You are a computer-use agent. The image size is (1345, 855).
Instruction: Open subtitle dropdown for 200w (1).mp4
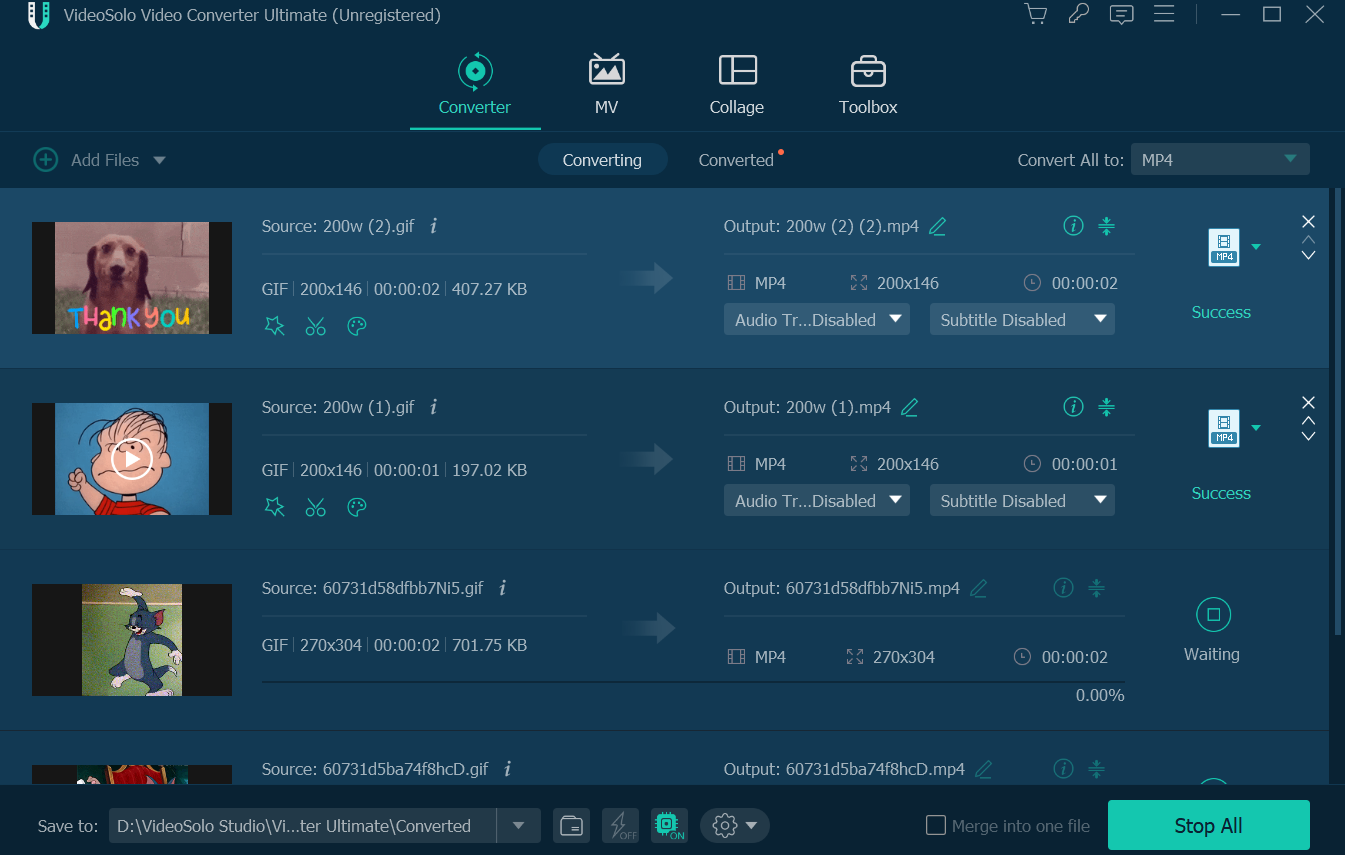tap(1022, 501)
